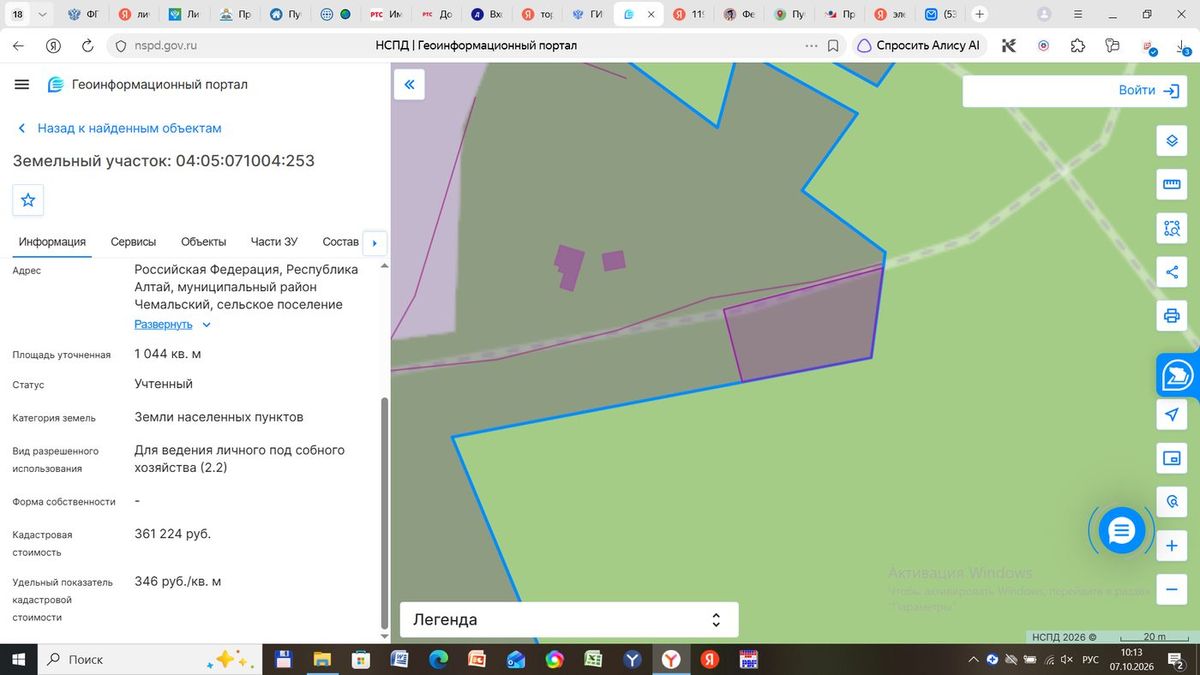Image resolution: width=1200 pixels, height=675 pixels.
Task: Click the Геоинформационный портал logo
Action: pos(147,85)
